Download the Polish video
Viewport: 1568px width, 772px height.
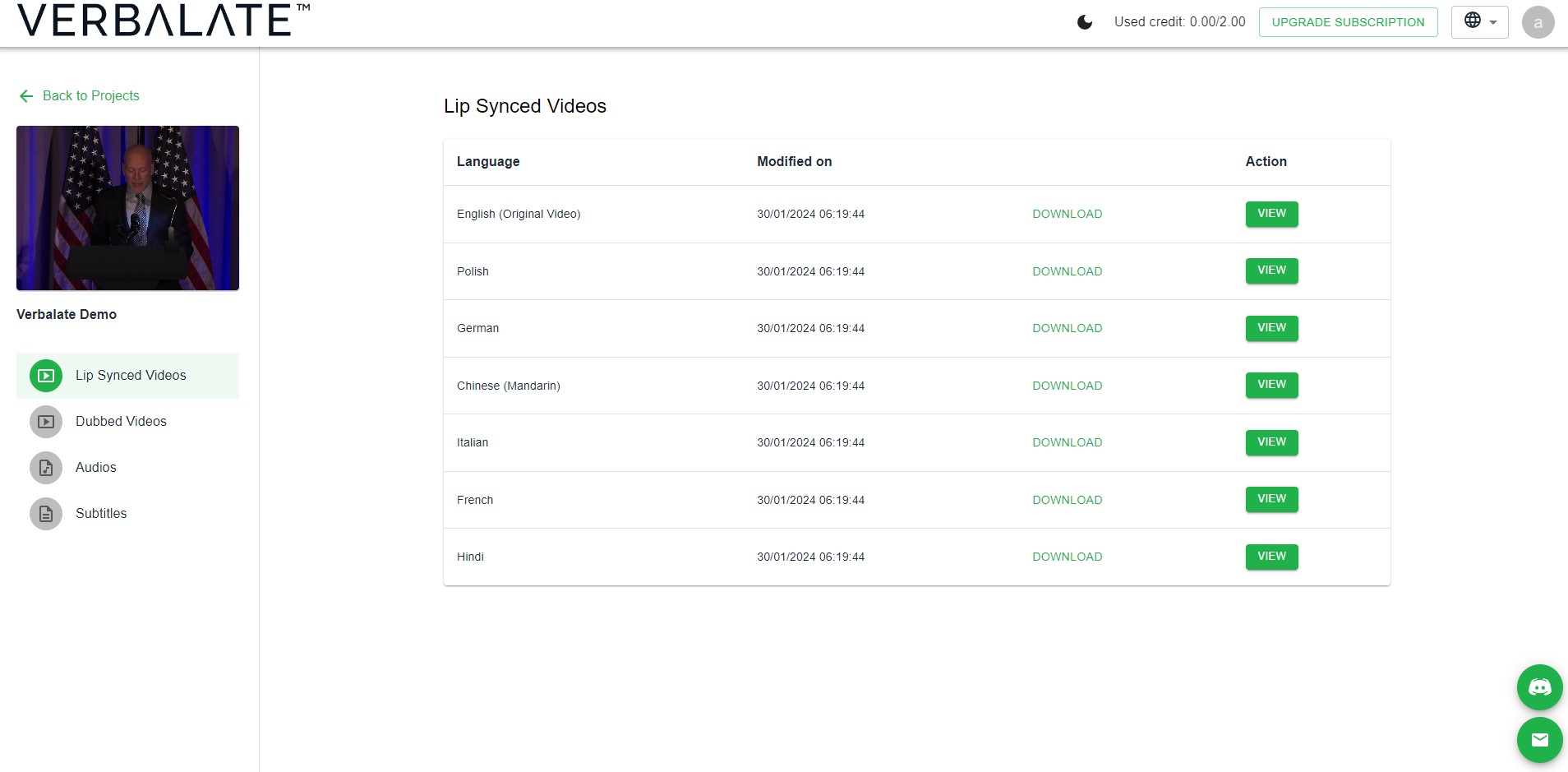pos(1067,271)
